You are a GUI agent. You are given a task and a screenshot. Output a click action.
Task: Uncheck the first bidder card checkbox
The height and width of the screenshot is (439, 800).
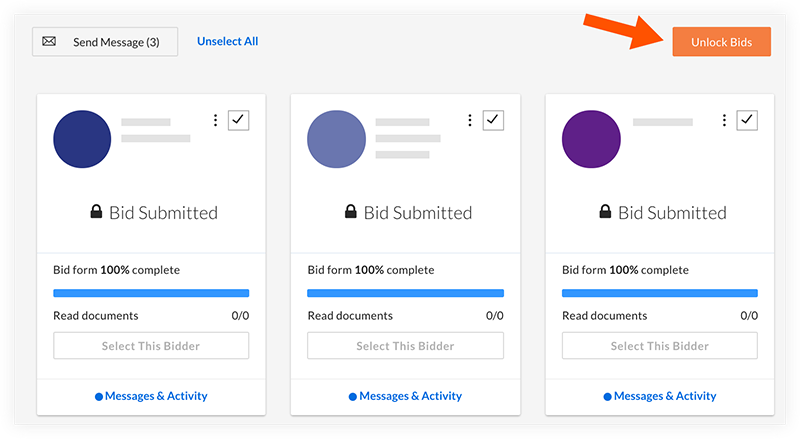[x=238, y=120]
